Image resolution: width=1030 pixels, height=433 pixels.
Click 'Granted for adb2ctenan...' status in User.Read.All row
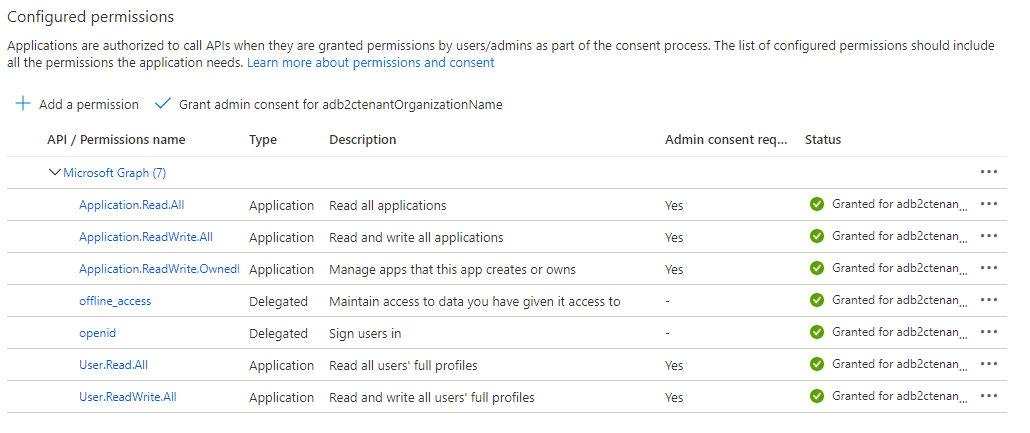coord(900,364)
